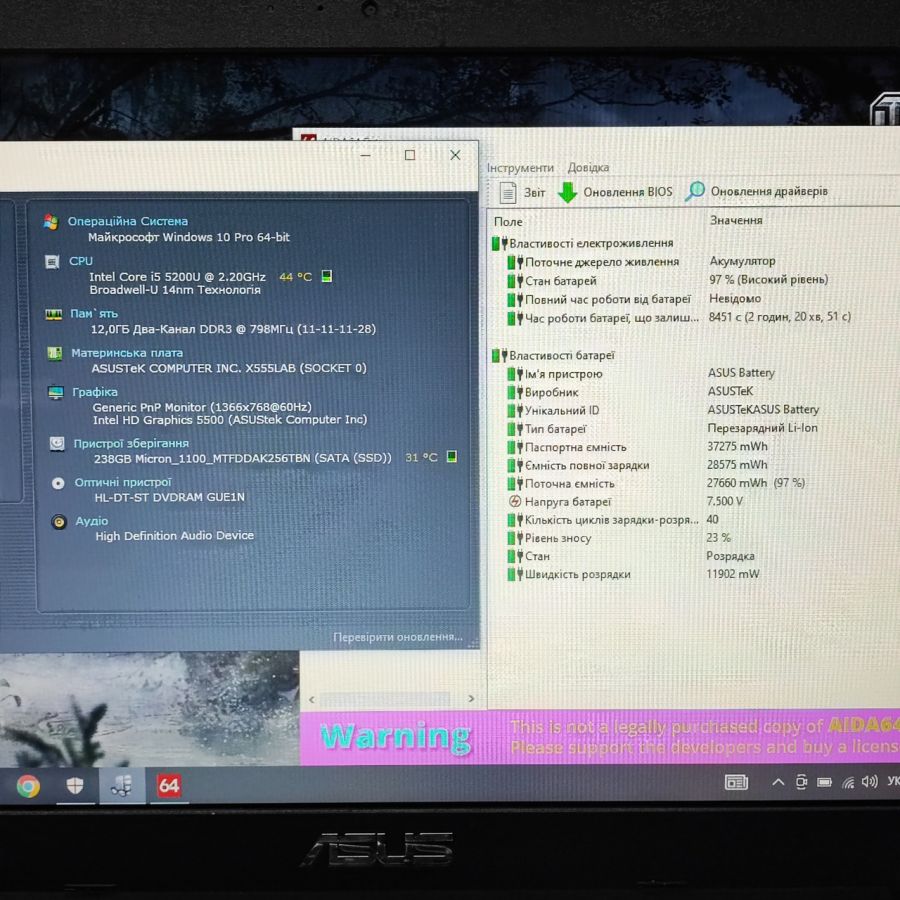Screen dimensions: 900x900
Task: Click Оновлення драйверів button
Action: (x=757, y=191)
